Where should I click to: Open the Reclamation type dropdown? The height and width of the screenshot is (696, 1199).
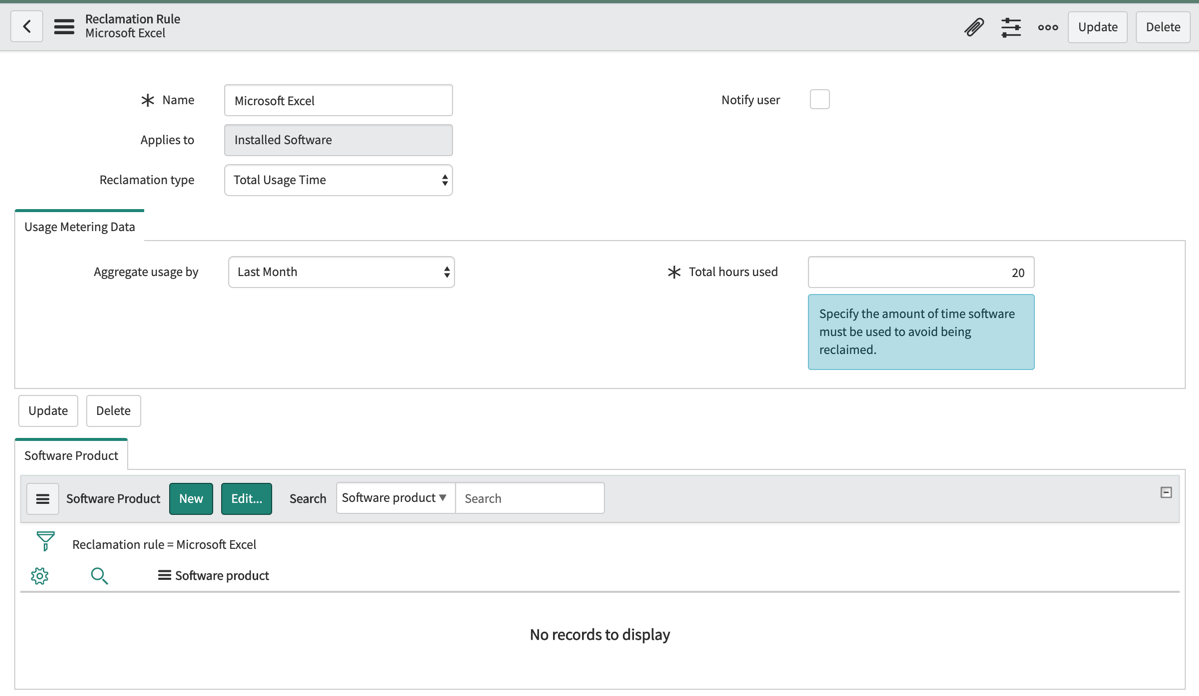click(x=338, y=180)
